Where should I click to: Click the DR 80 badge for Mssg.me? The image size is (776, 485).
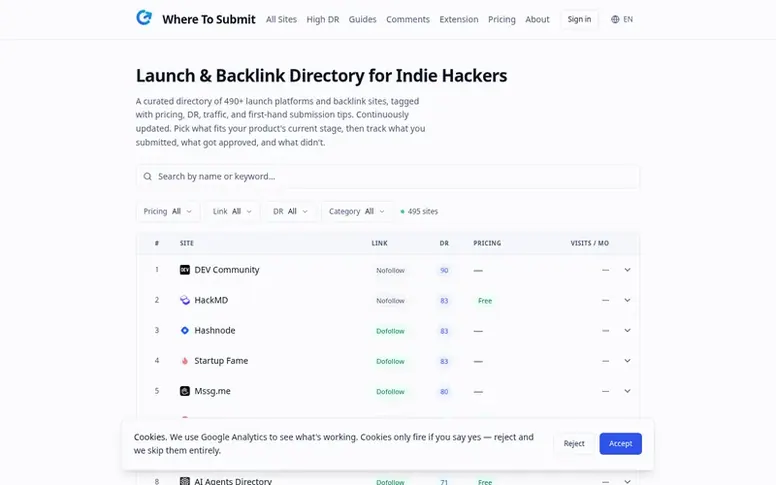point(444,391)
